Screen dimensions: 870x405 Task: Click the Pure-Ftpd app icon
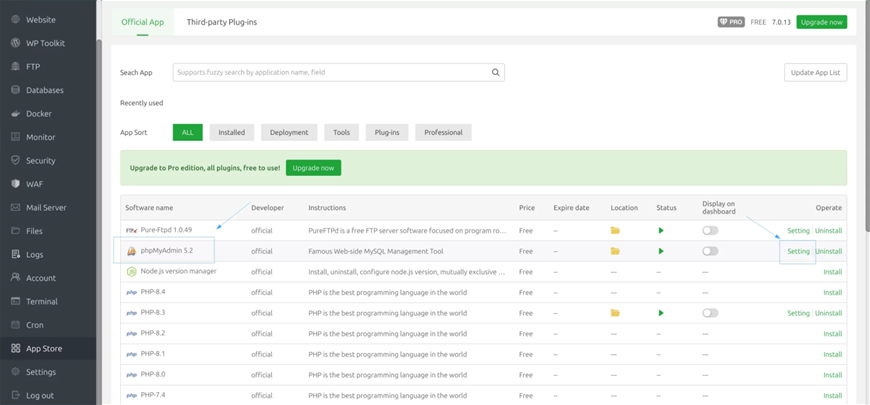tap(131, 230)
